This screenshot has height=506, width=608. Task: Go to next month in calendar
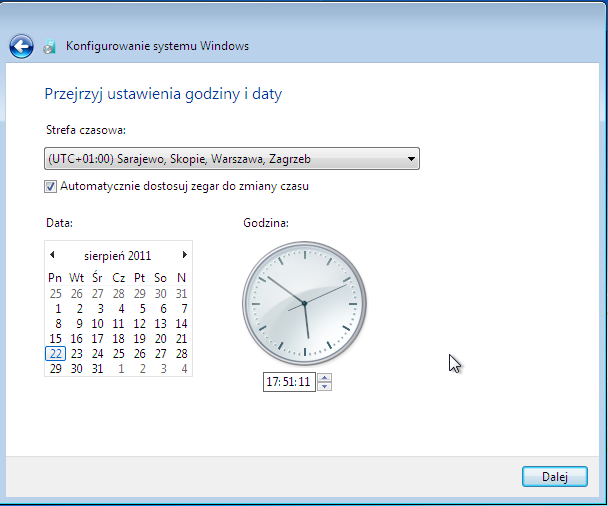pyautogui.click(x=185, y=255)
